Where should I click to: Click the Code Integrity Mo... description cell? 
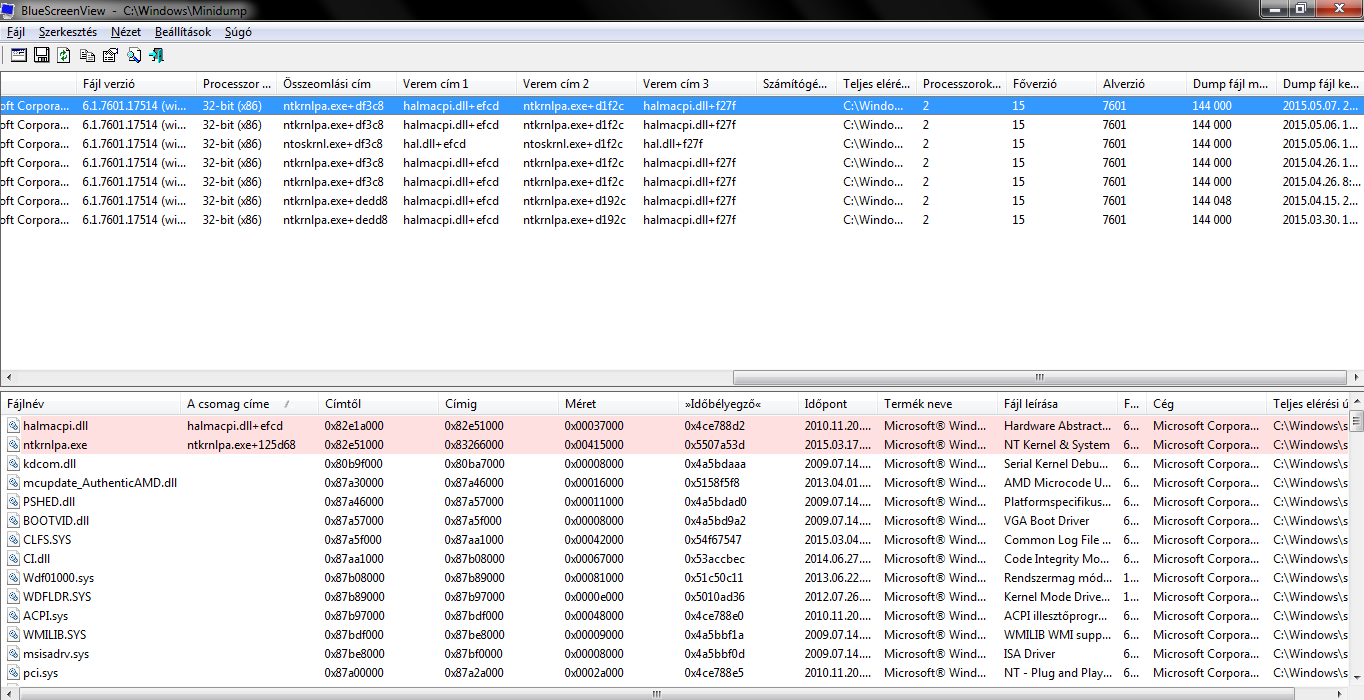1057,559
